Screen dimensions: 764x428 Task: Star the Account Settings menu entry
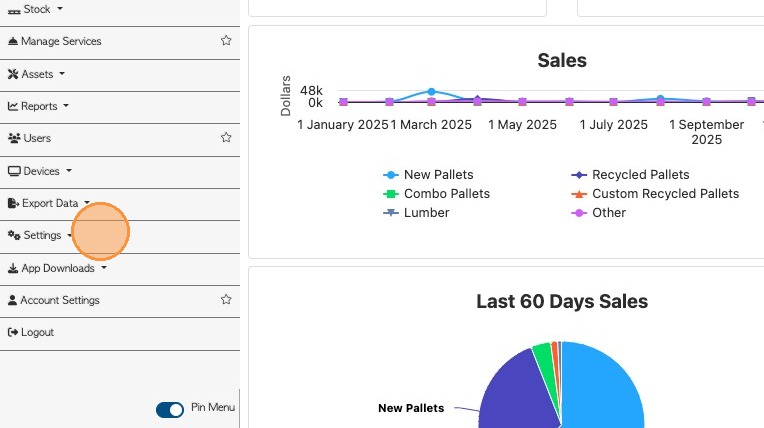(226, 300)
